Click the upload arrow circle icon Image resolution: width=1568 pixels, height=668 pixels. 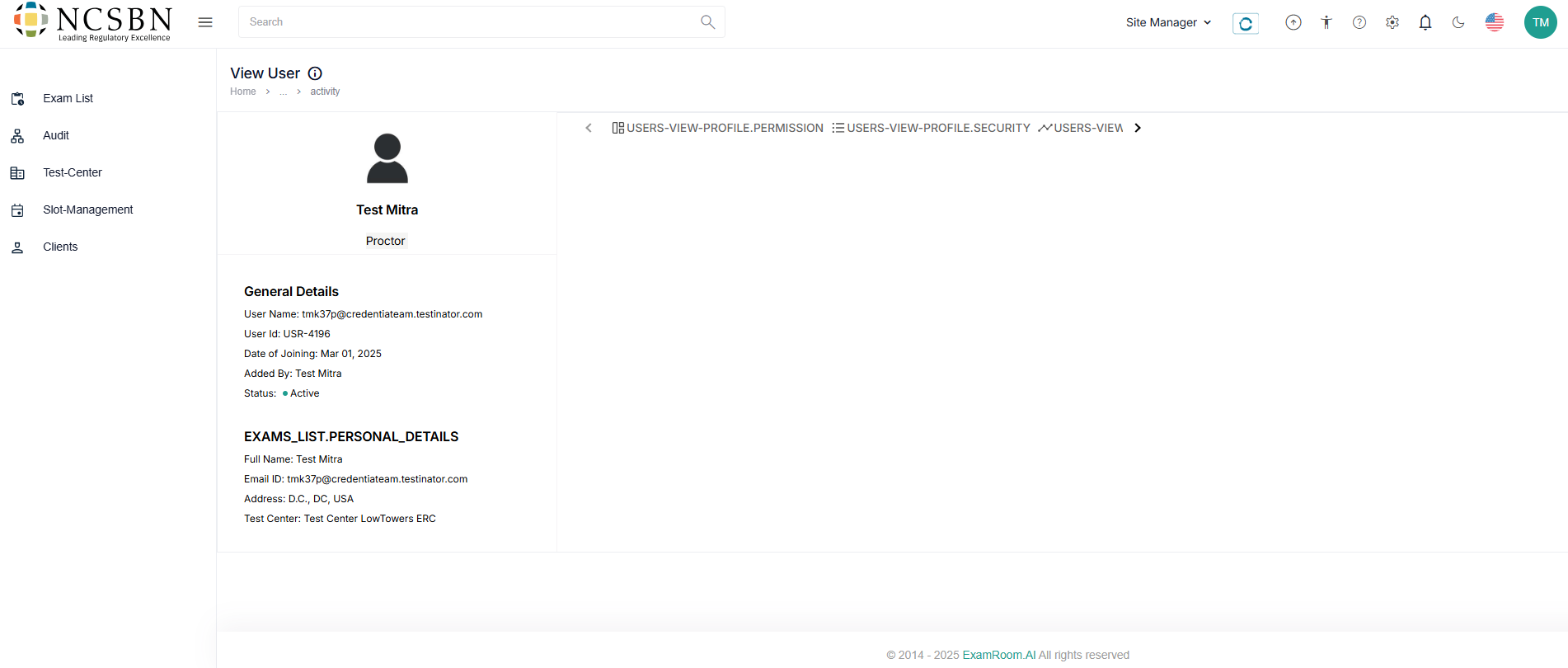[x=1293, y=22]
